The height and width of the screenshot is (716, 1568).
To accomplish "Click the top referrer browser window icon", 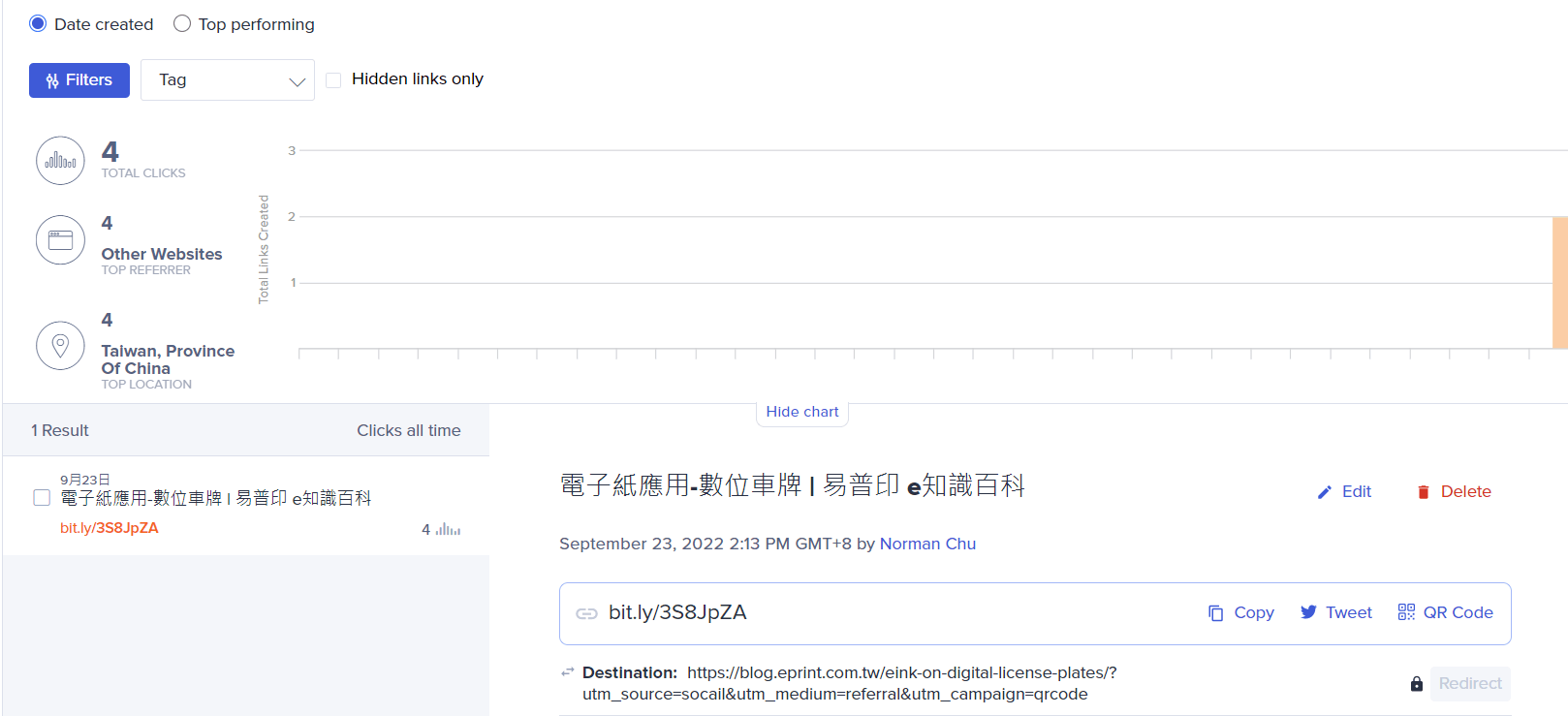I will click(60, 240).
